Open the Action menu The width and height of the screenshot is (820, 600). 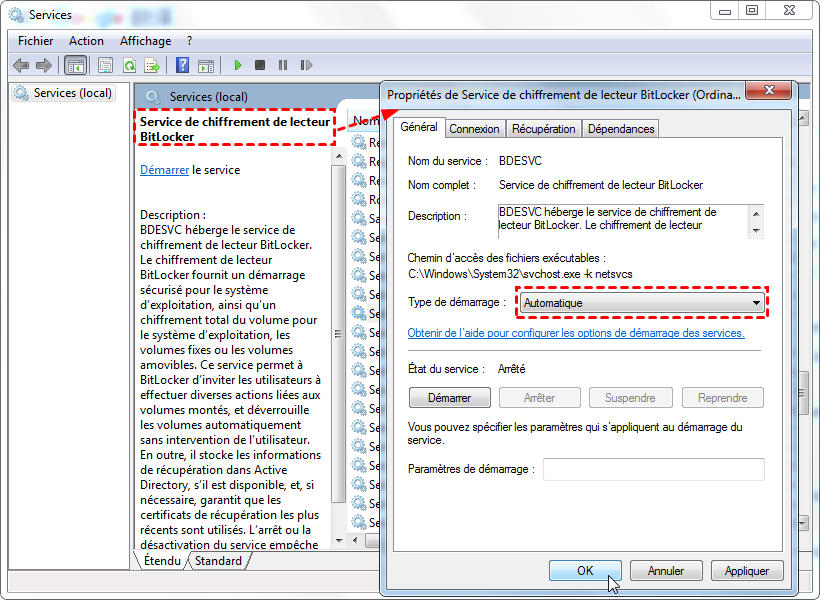coord(86,41)
